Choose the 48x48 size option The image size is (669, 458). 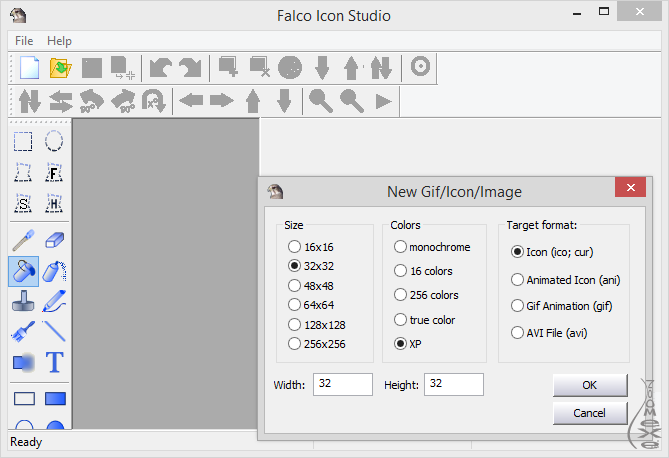coord(294,285)
